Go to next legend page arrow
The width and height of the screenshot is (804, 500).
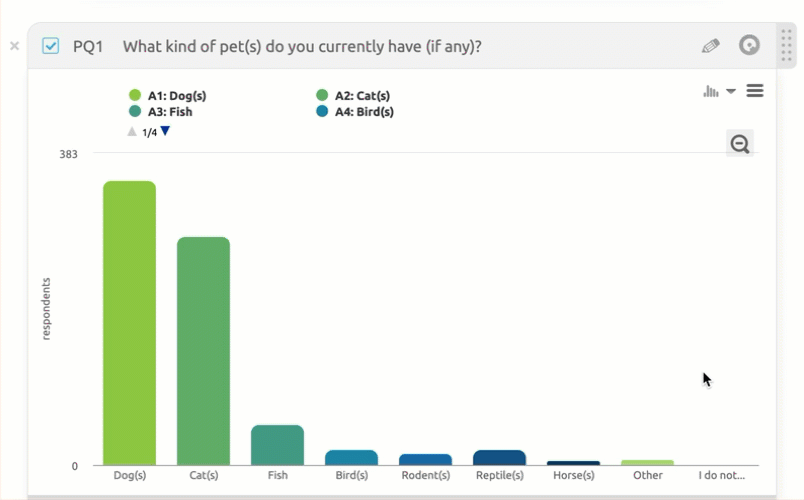[x=166, y=131]
